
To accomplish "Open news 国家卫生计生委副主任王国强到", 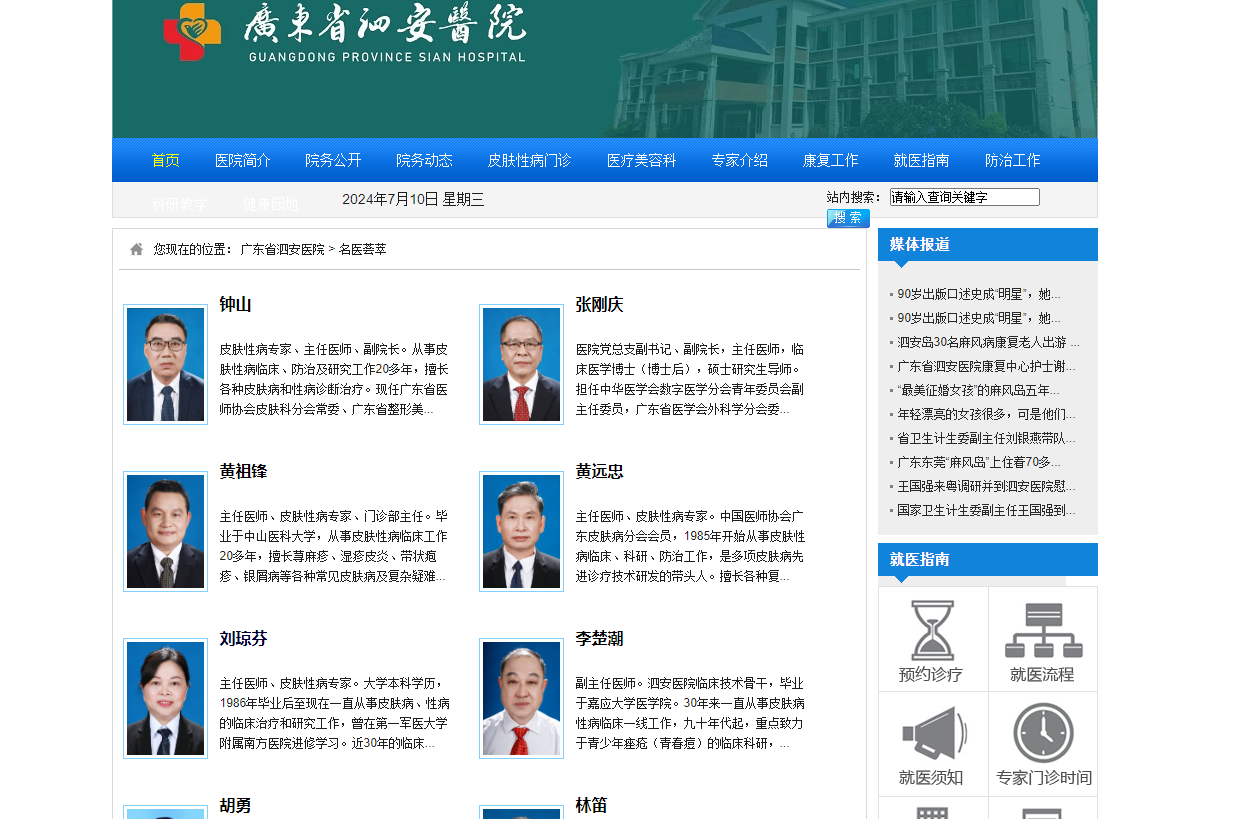I will 986,510.
